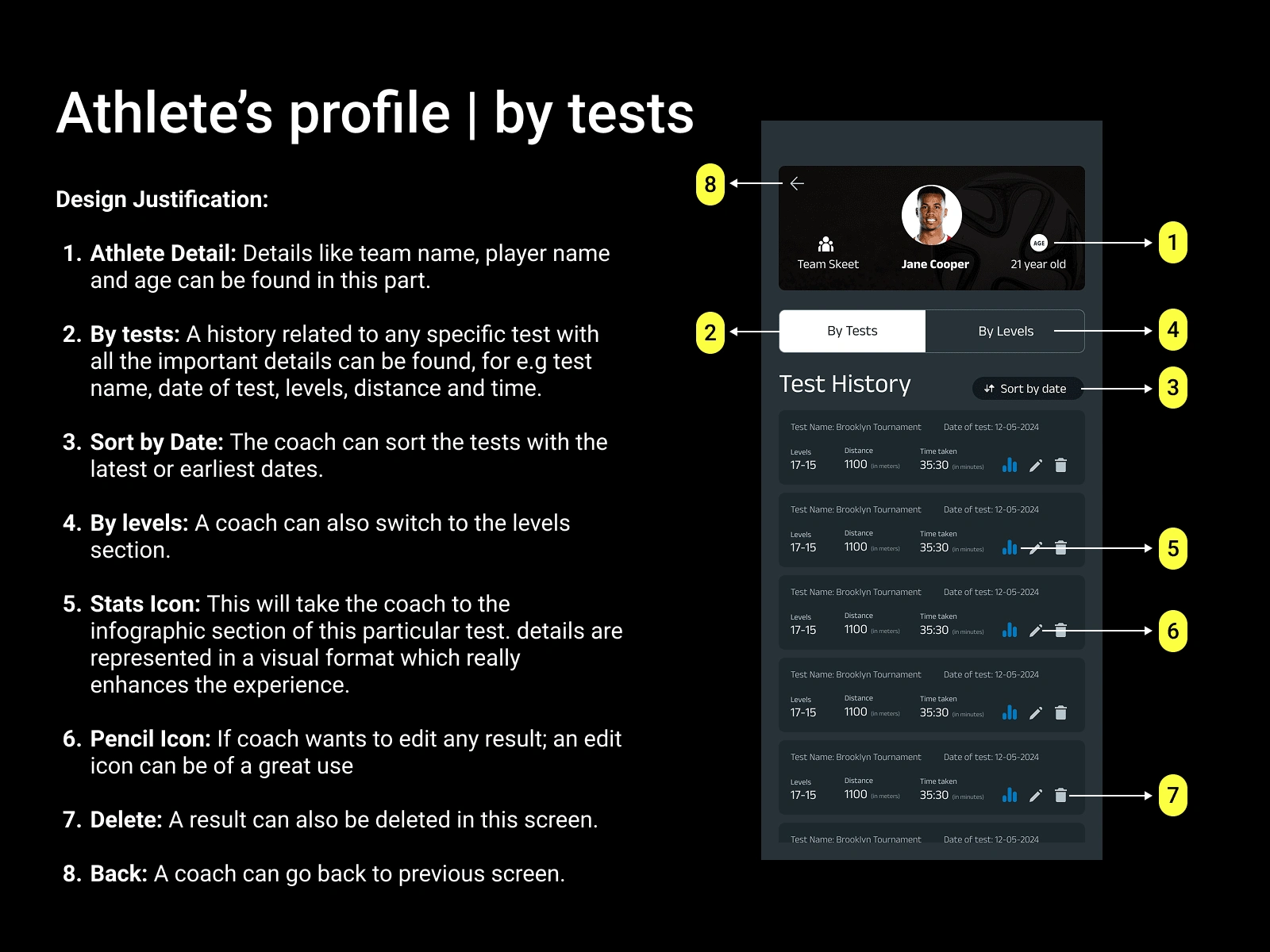Delete the first test result
Screen dimensions: 1270x952
(x=1060, y=466)
